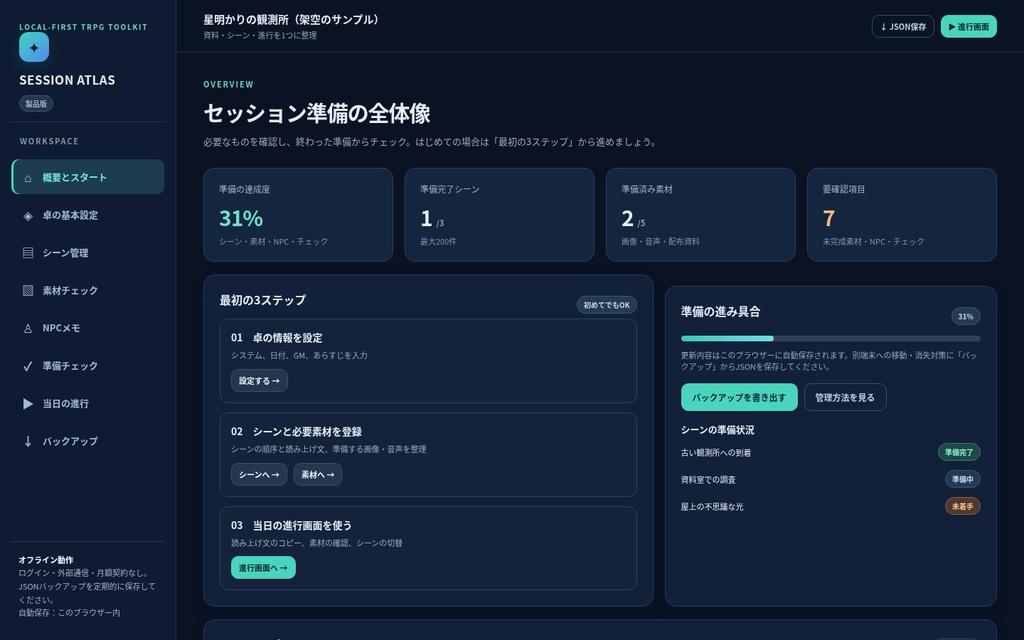The height and width of the screenshot is (640, 1024).
Task: Click the scene row 屋上の不思議な光
Action: [831, 506]
